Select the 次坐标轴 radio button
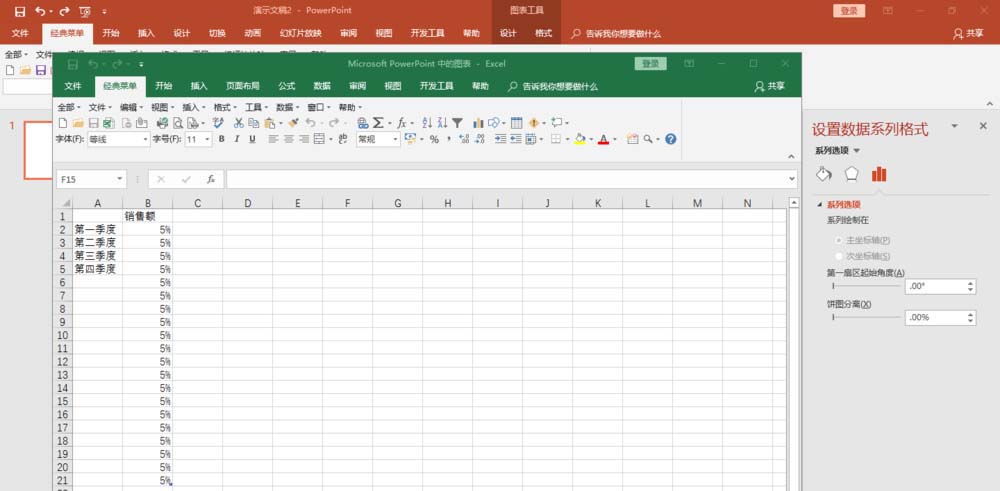1000x491 pixels. point(839,256)
